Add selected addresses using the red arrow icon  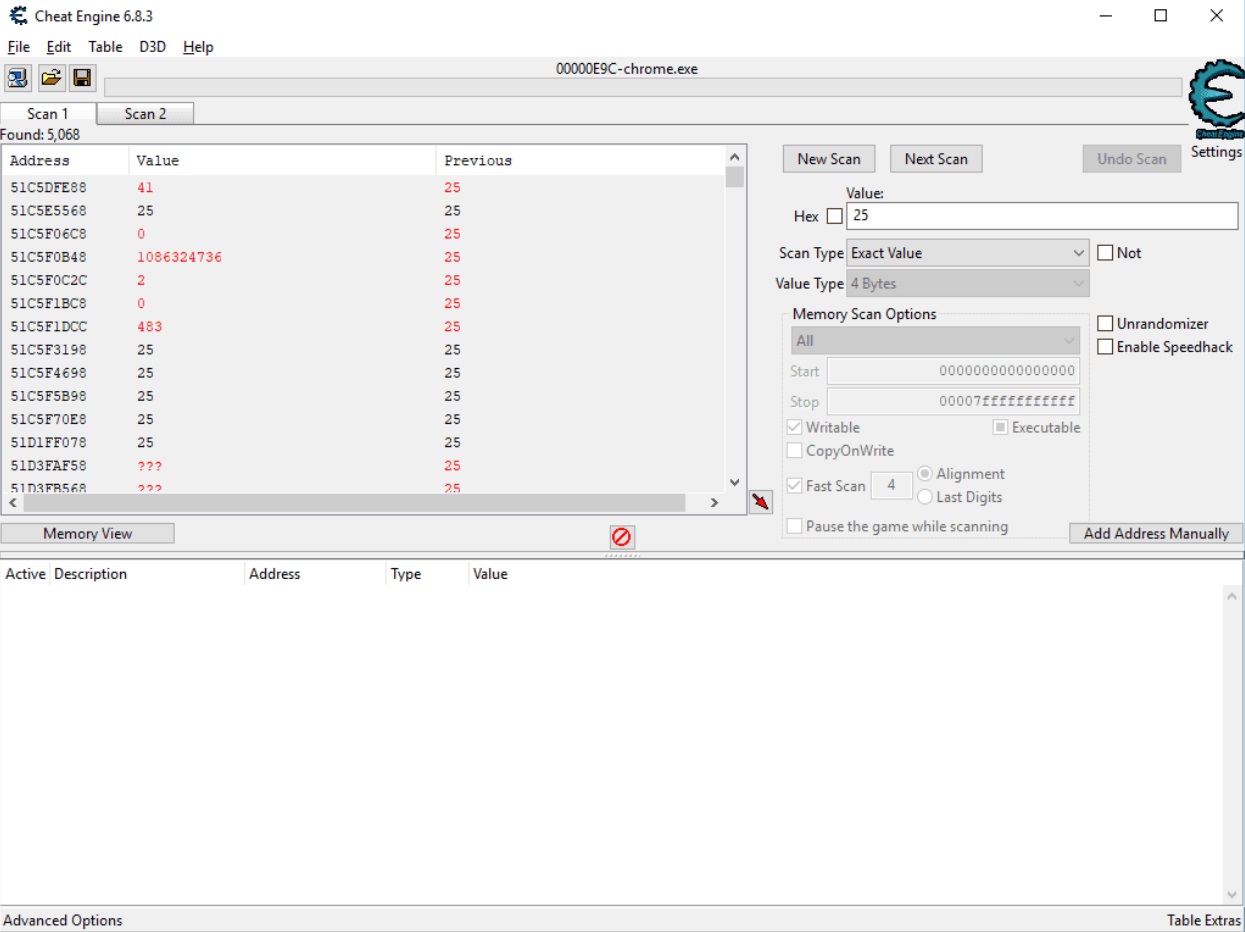(760, 500)
